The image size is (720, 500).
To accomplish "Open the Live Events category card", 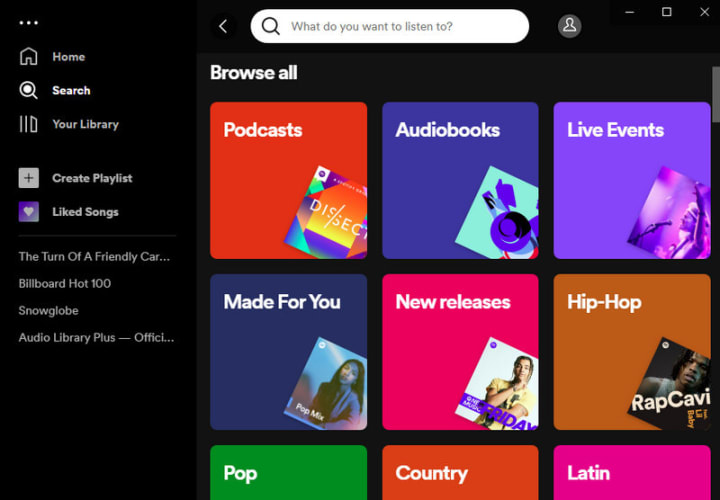I will click(x=632, y=180).
